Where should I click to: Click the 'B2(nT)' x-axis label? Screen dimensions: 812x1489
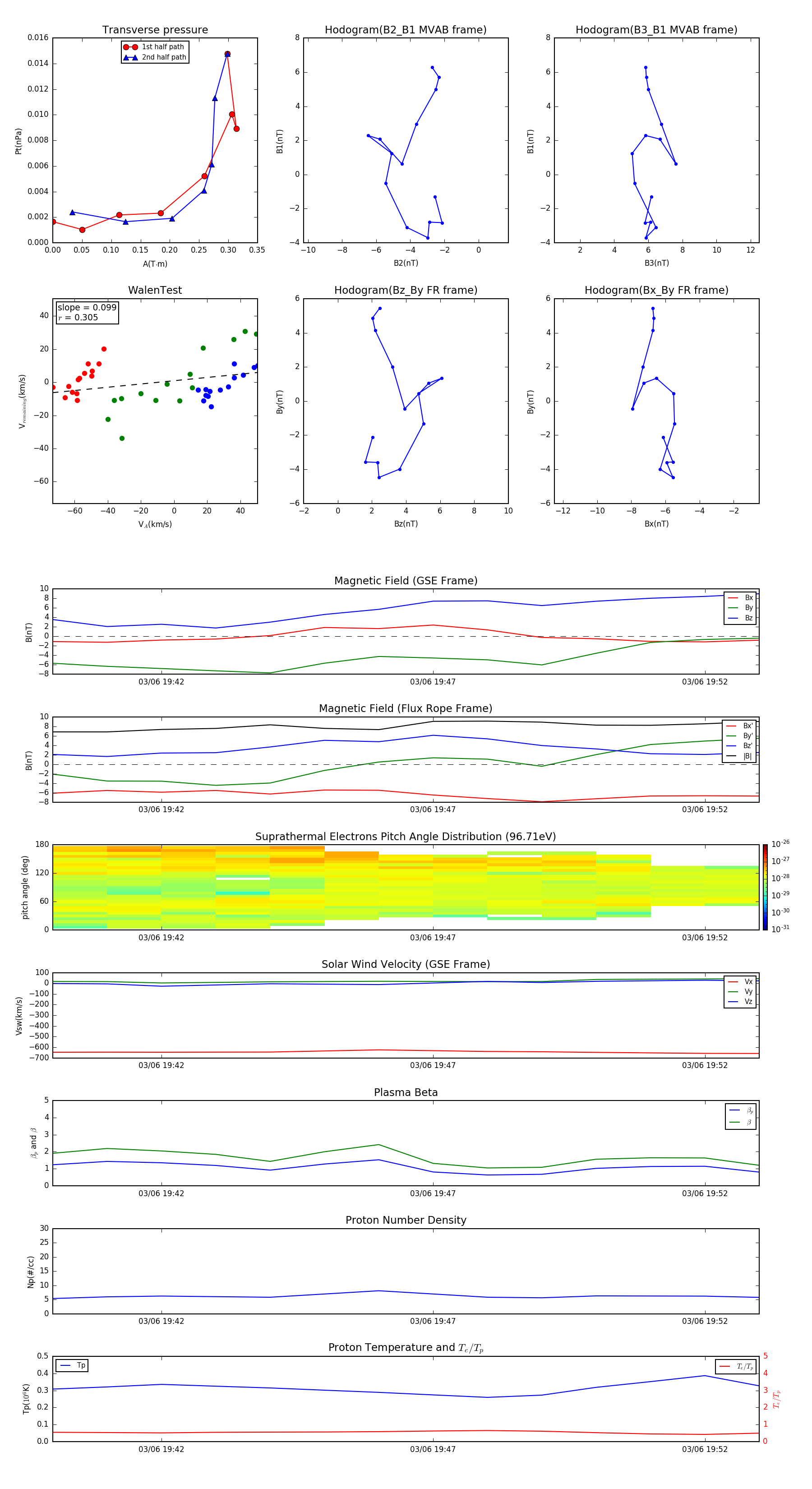point(406,263)
